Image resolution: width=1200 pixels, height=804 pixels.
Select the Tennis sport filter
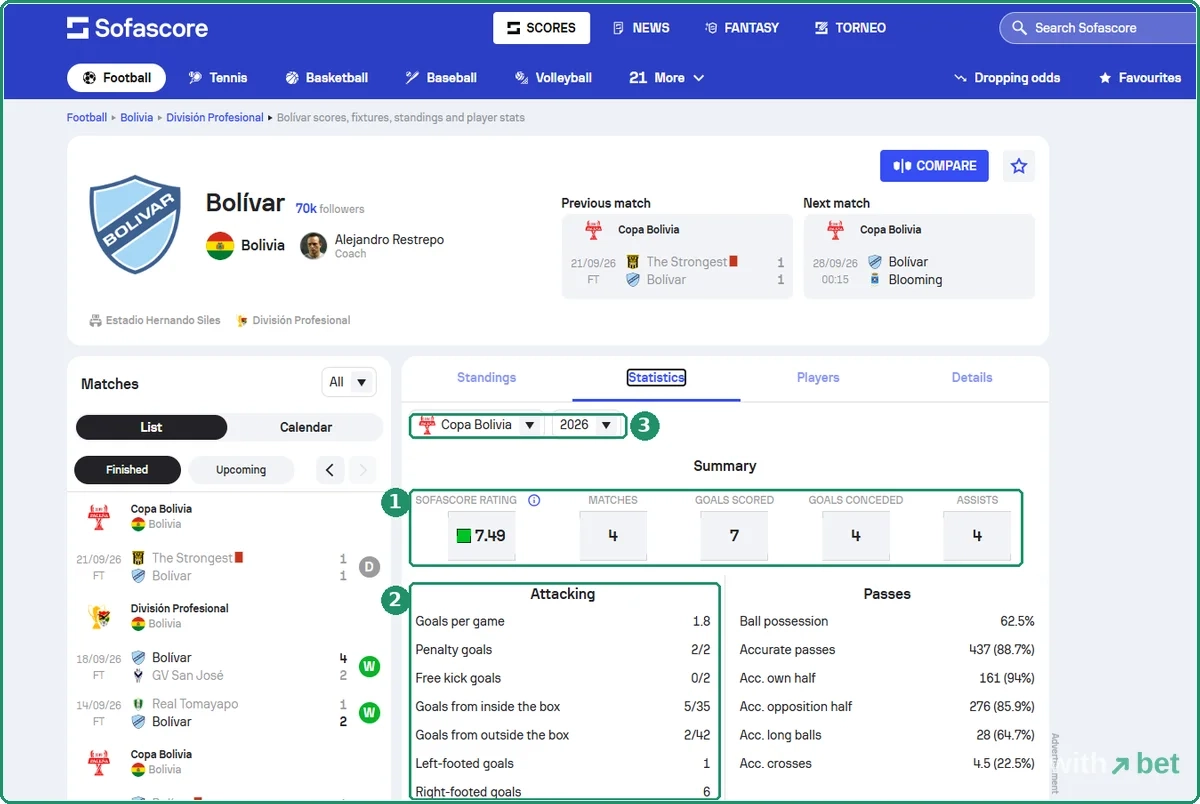pos(217,78)
